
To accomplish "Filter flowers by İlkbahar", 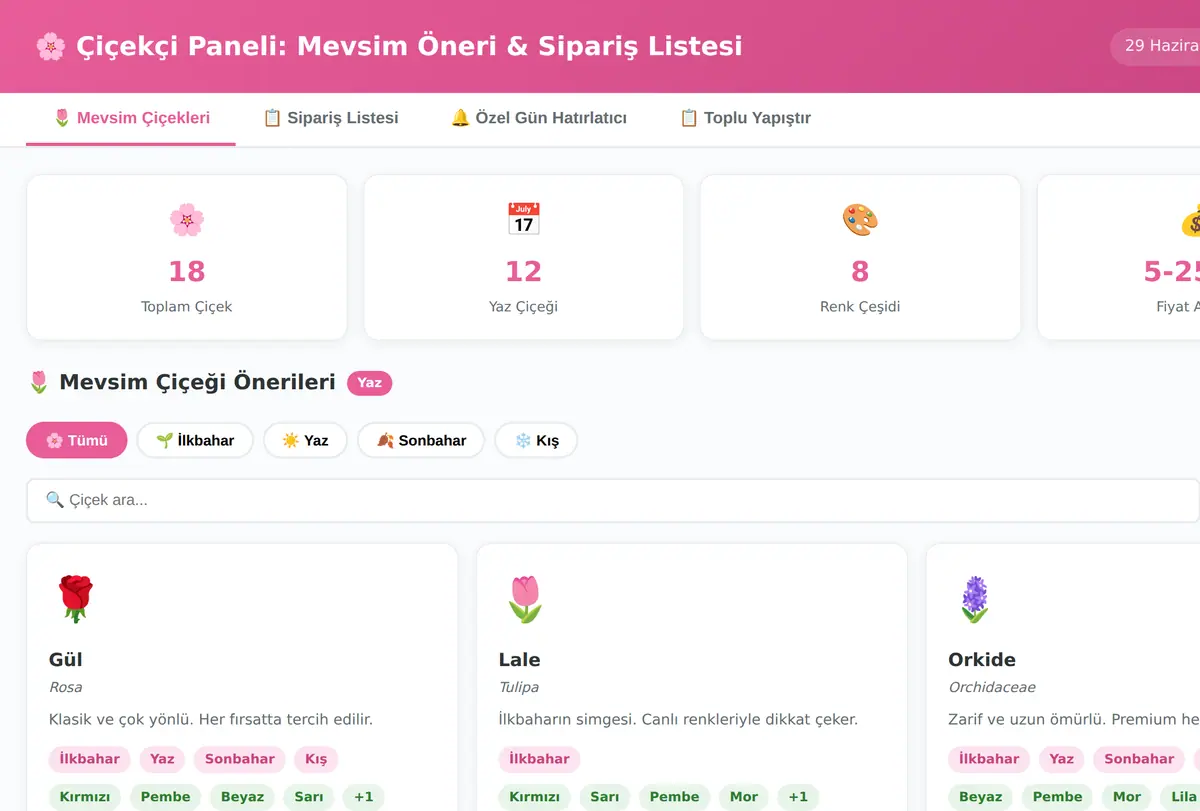I will click(195, 440).
